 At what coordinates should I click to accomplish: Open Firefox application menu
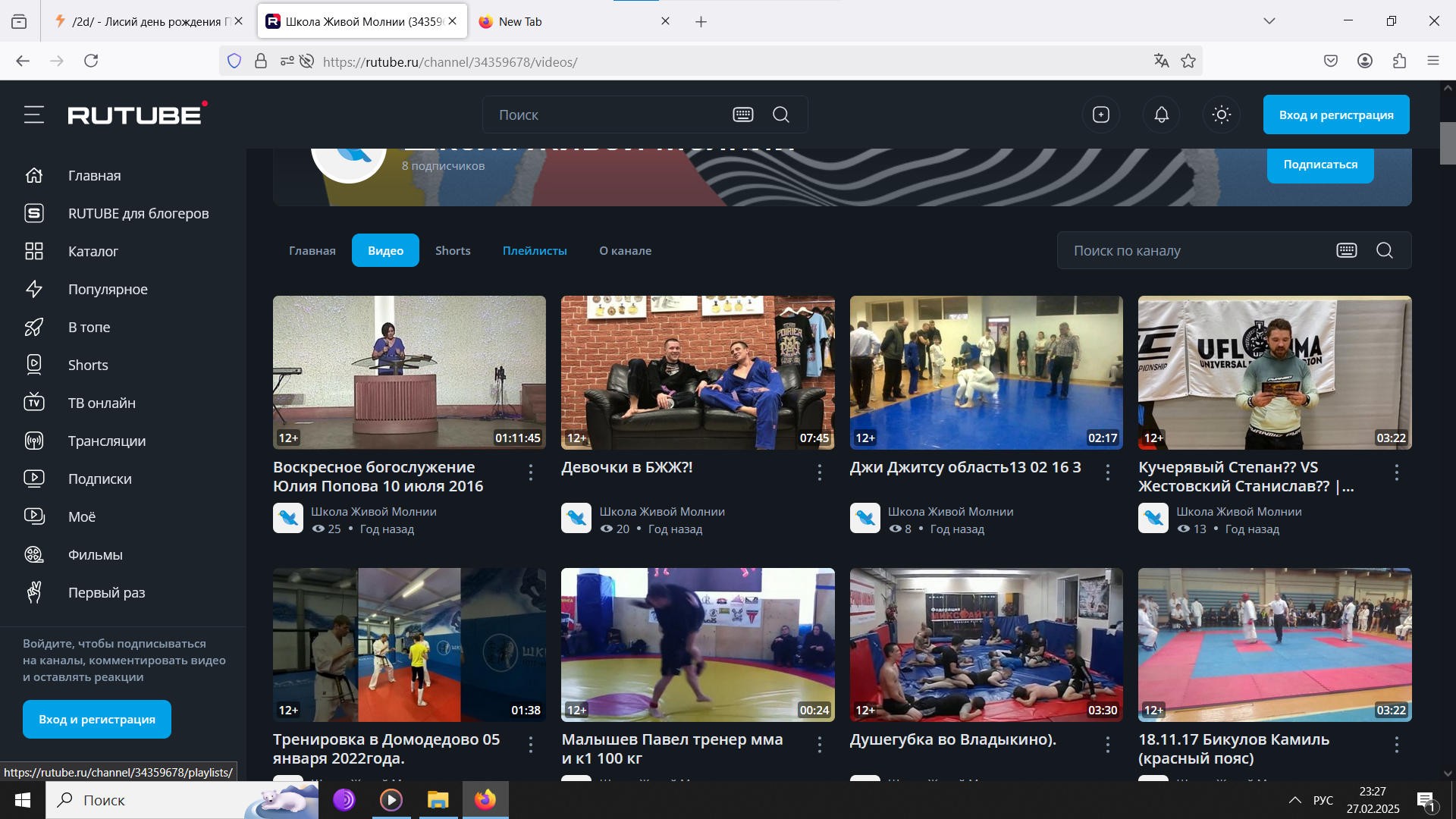point(1433,61)
